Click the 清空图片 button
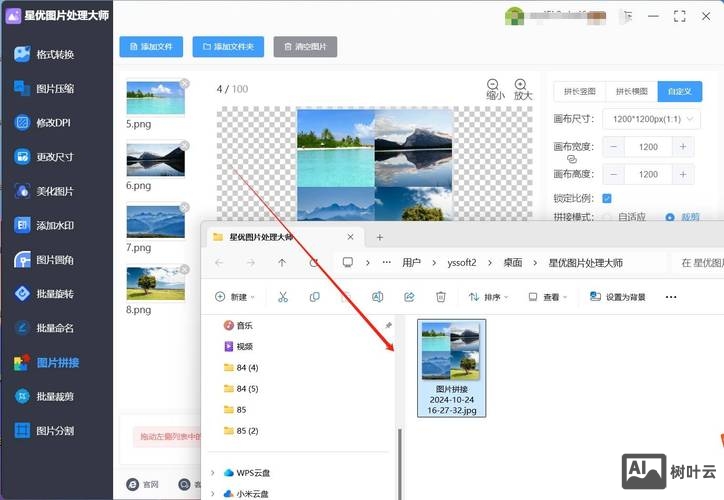The height and width of the screenshot is (500, 724). pos(305,47)
